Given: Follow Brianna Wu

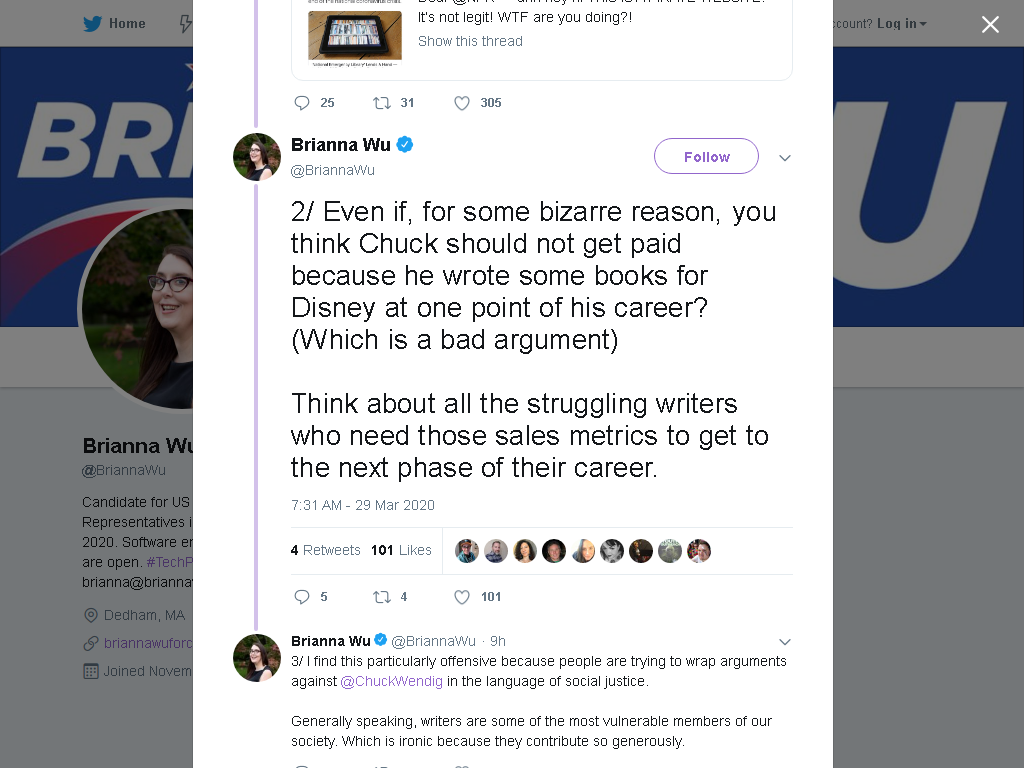Looking at the screenshot, I should coord(706,156).
